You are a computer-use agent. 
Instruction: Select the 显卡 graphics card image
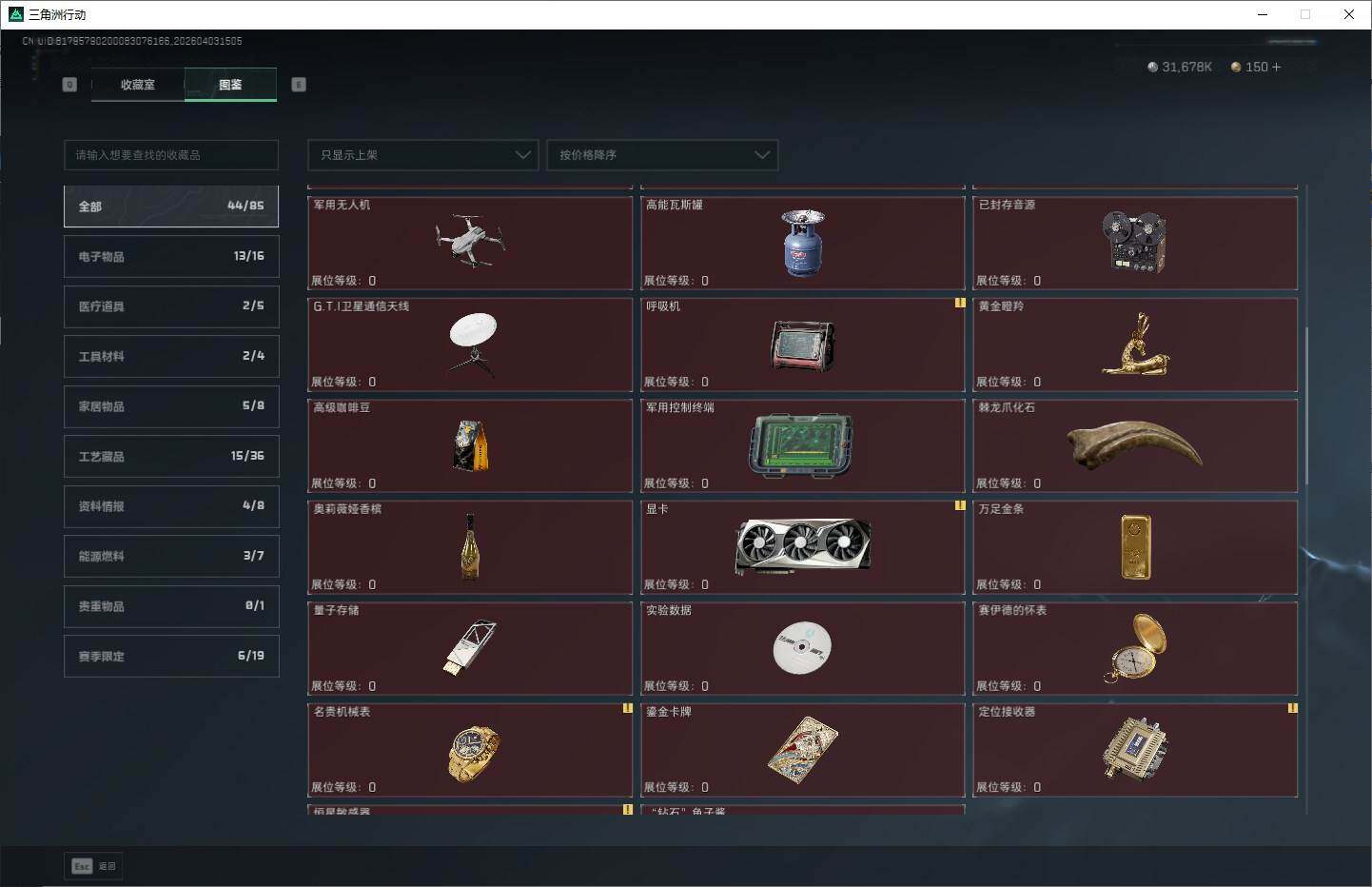pos(803,546)
